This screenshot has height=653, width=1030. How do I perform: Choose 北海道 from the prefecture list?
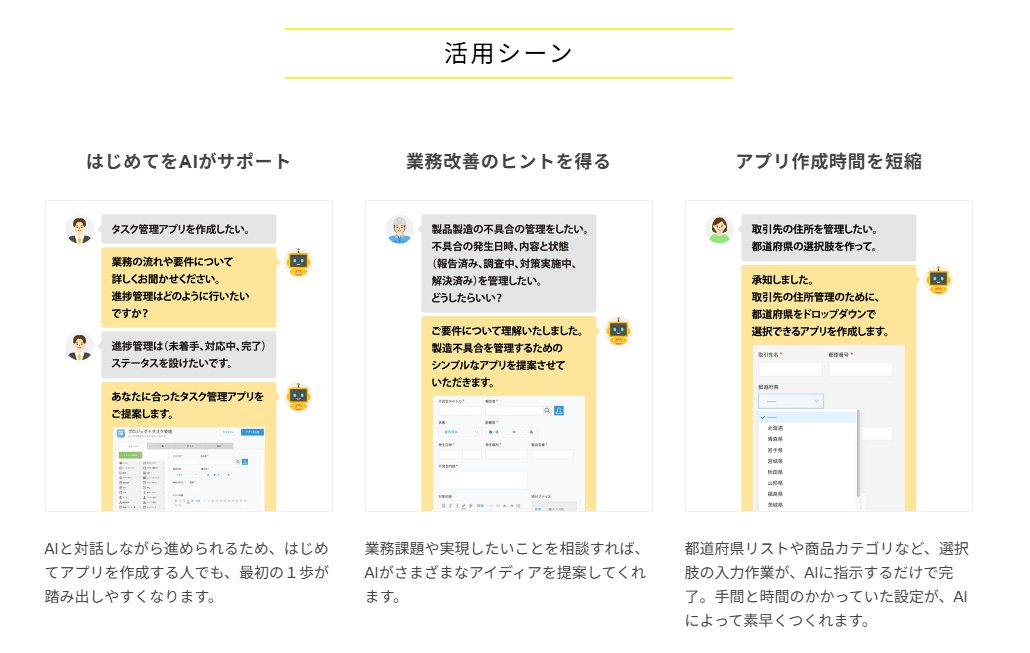775,428
